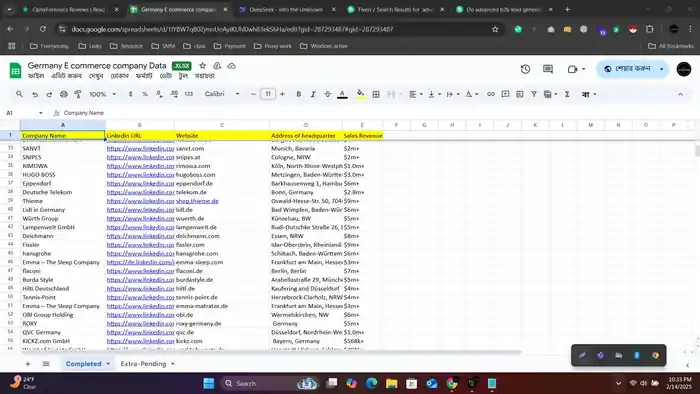Open the search the menus magnifier tool
This screenshot has width=700, height=394.
tap(19, 94)
